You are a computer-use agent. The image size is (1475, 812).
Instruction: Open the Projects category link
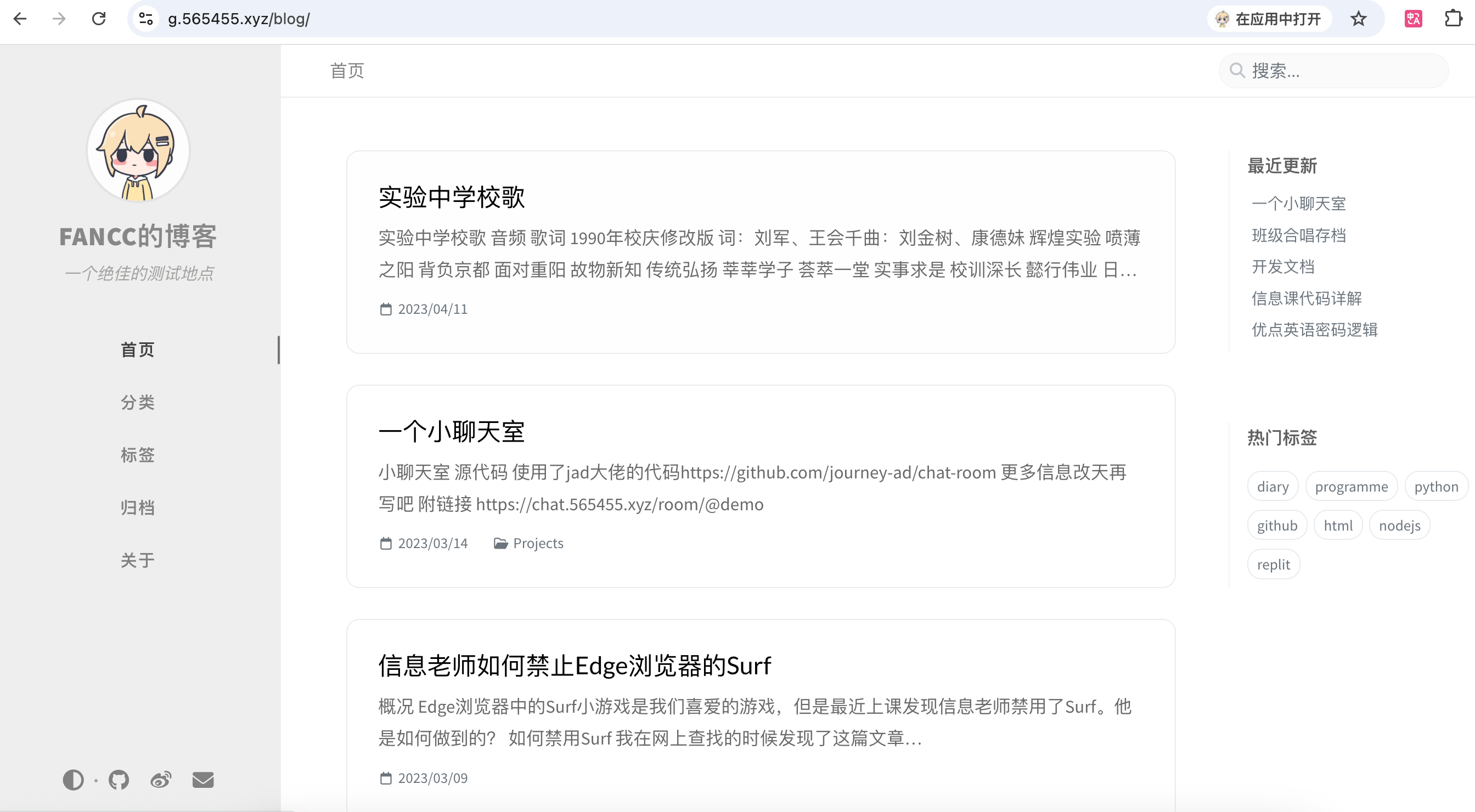point(538,543)
